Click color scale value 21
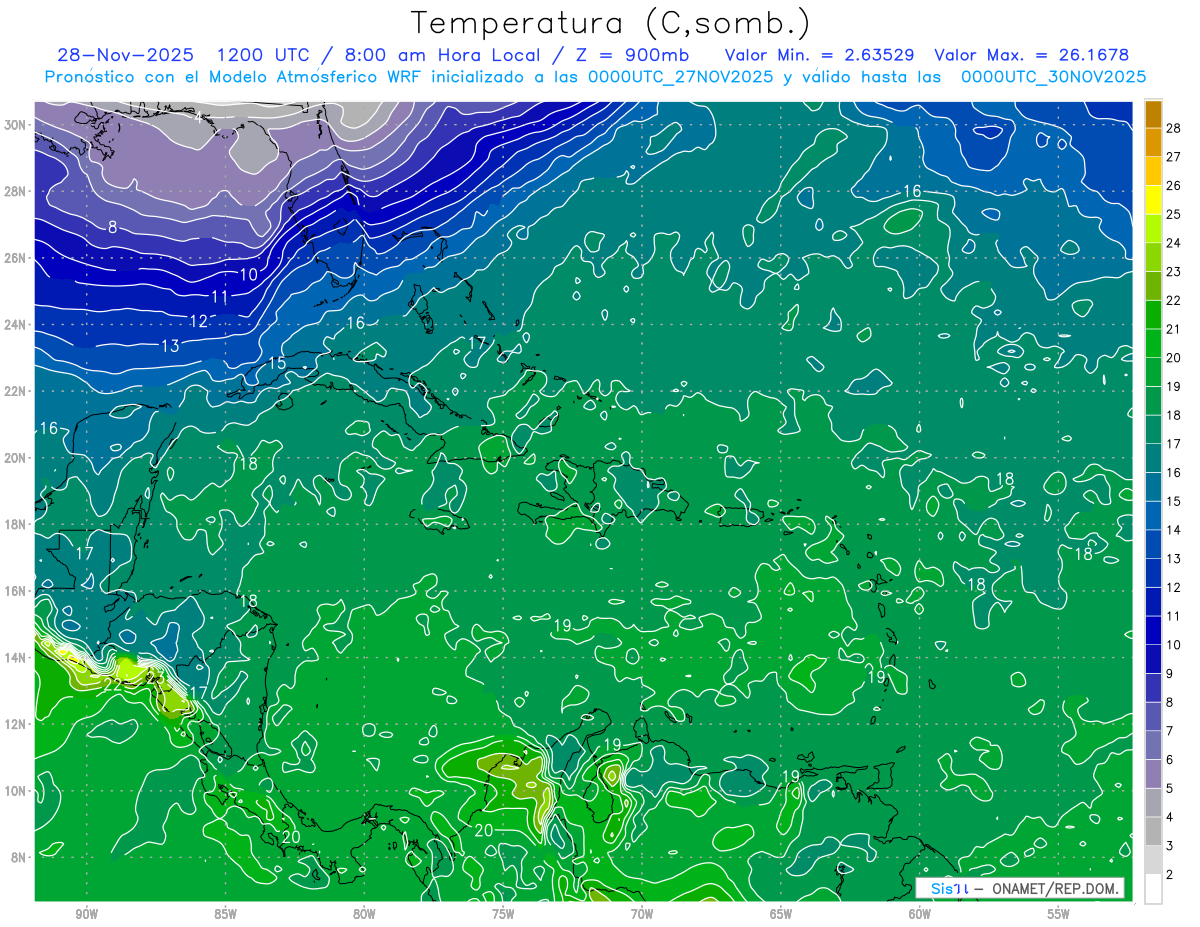The image size is (1200, 927). point(1174,329)
